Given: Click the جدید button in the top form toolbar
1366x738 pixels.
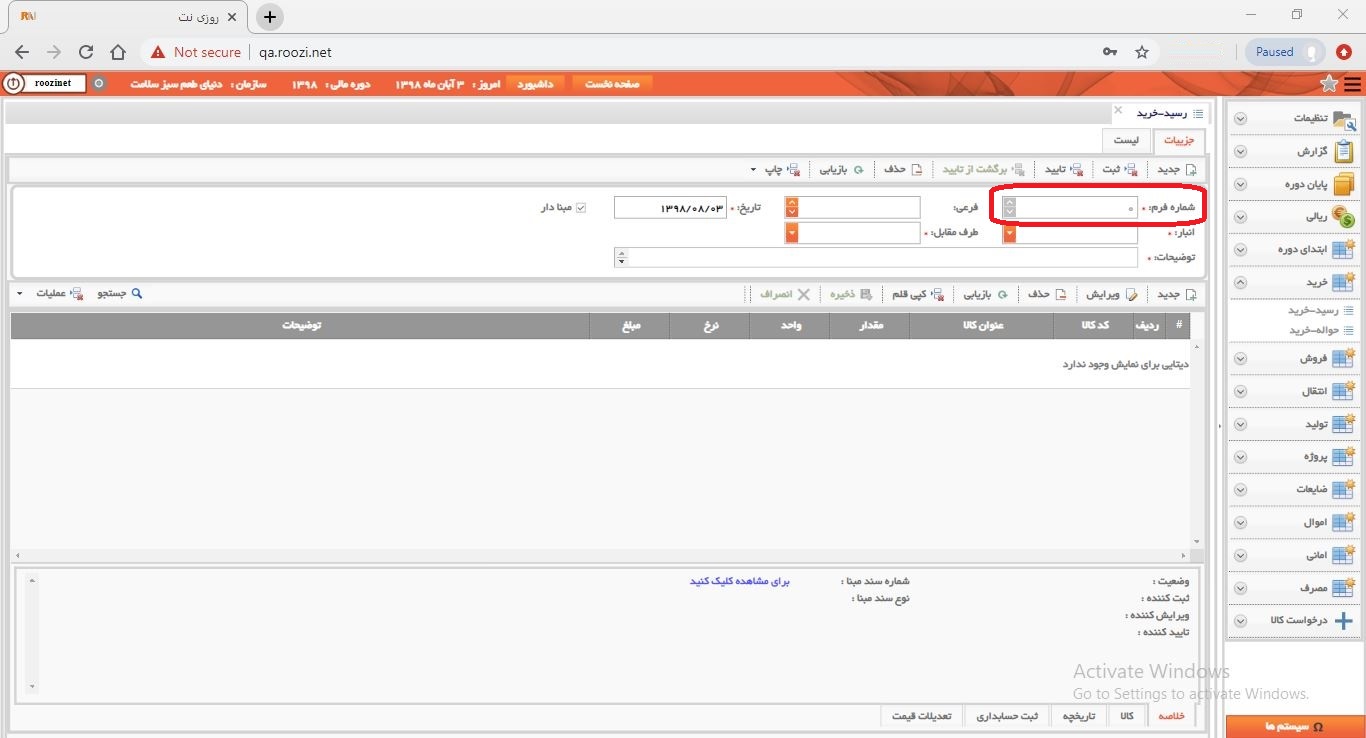Looking at the screenshot, I should tap(1176, 170).
